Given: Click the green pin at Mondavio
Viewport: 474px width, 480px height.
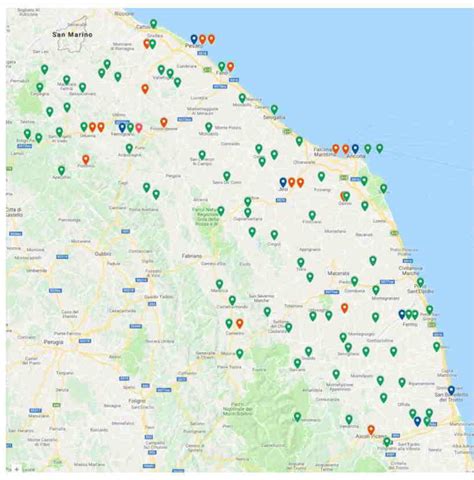Looking at the screenshot, I should (209, 127).
